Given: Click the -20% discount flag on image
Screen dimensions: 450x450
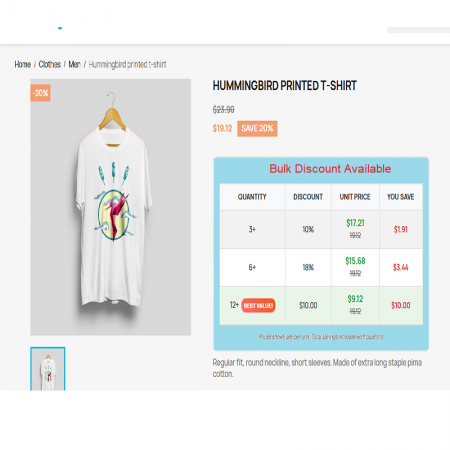Looking at the screenshot, I should click(40, 93).
